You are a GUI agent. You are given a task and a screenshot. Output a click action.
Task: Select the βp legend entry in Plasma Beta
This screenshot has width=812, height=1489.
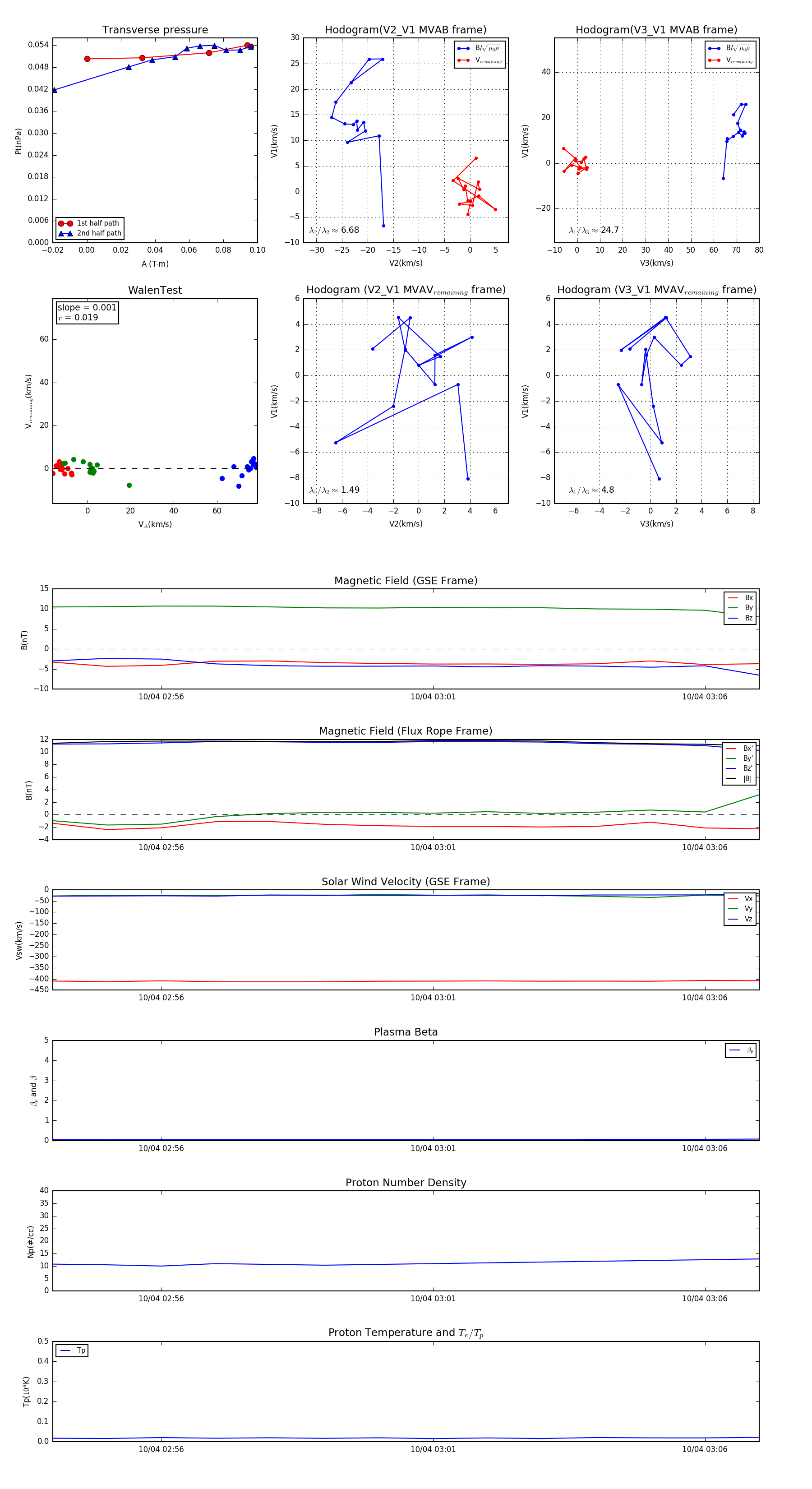(741, 1050)
